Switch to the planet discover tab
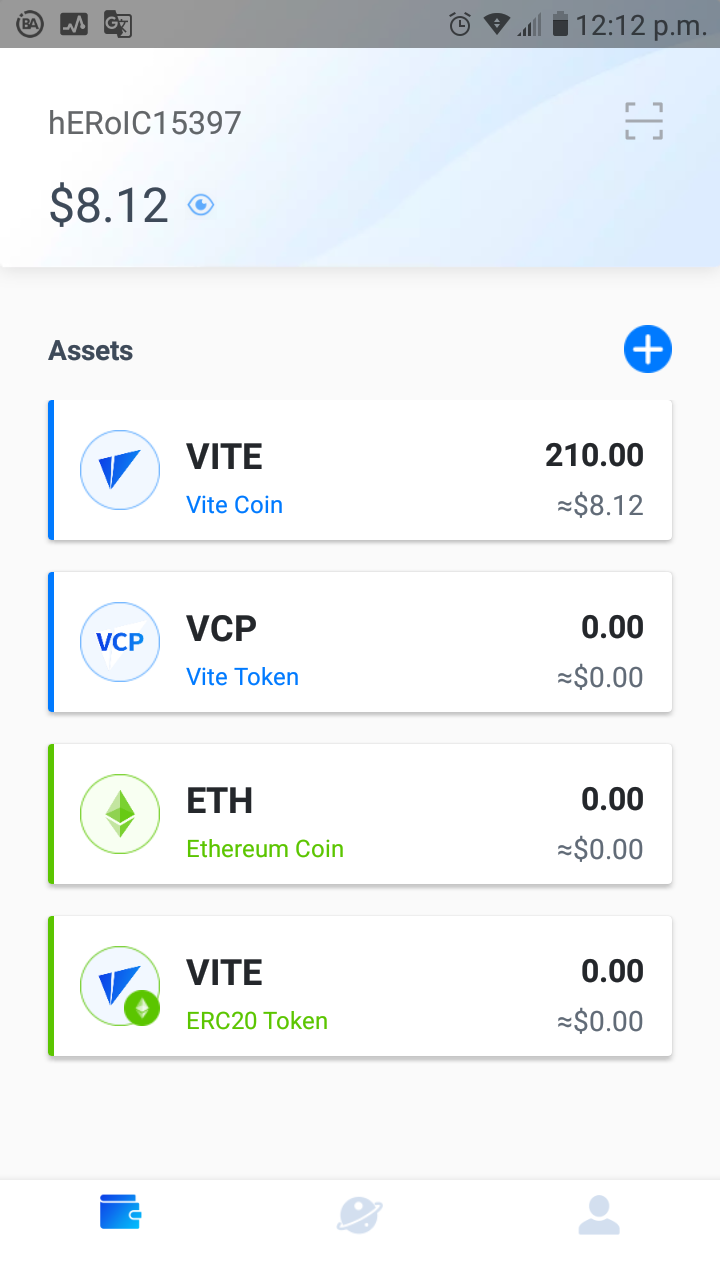The image size is (720, 1280). [x=360, y=1215]
